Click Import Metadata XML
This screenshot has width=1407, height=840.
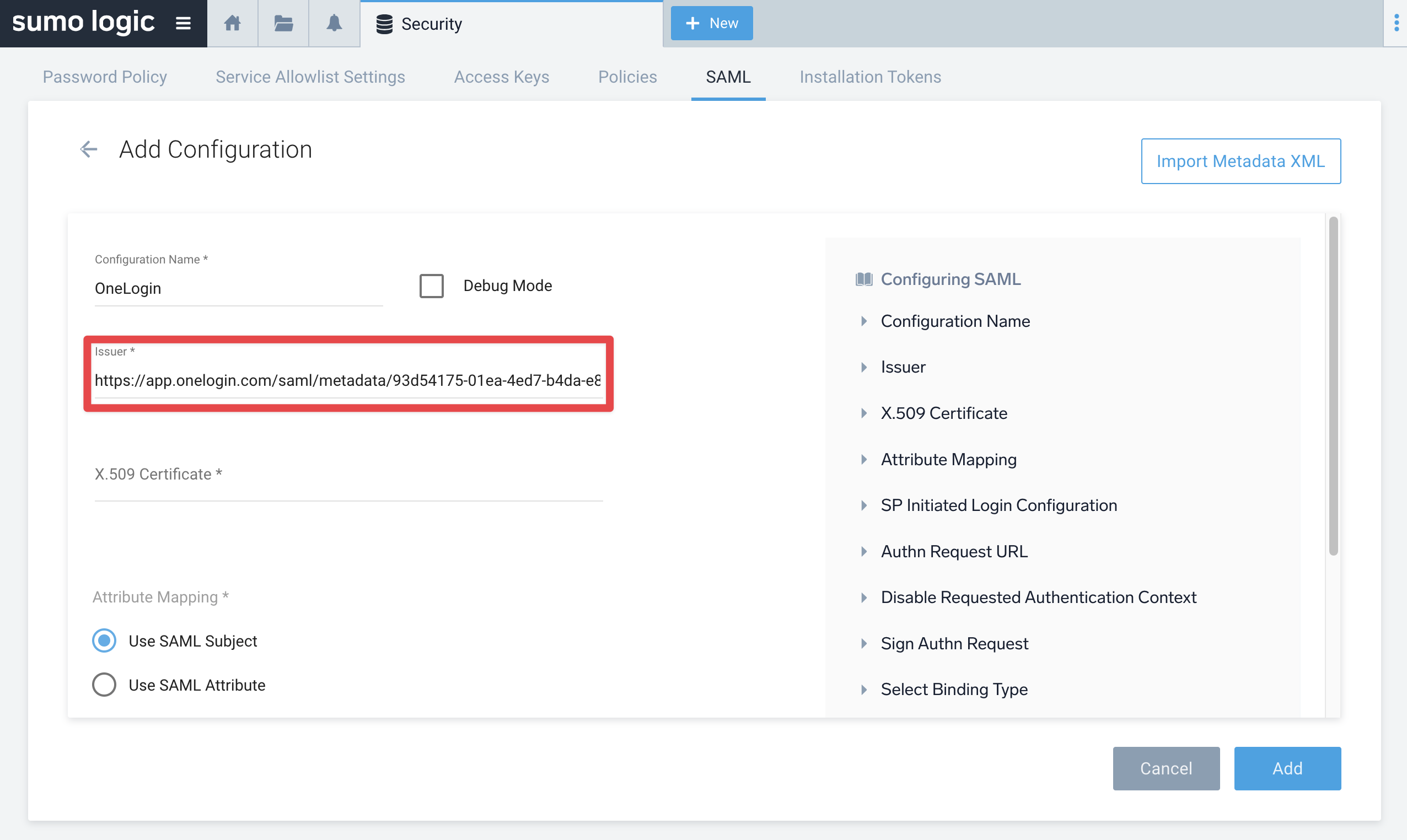pos(1240,161)
